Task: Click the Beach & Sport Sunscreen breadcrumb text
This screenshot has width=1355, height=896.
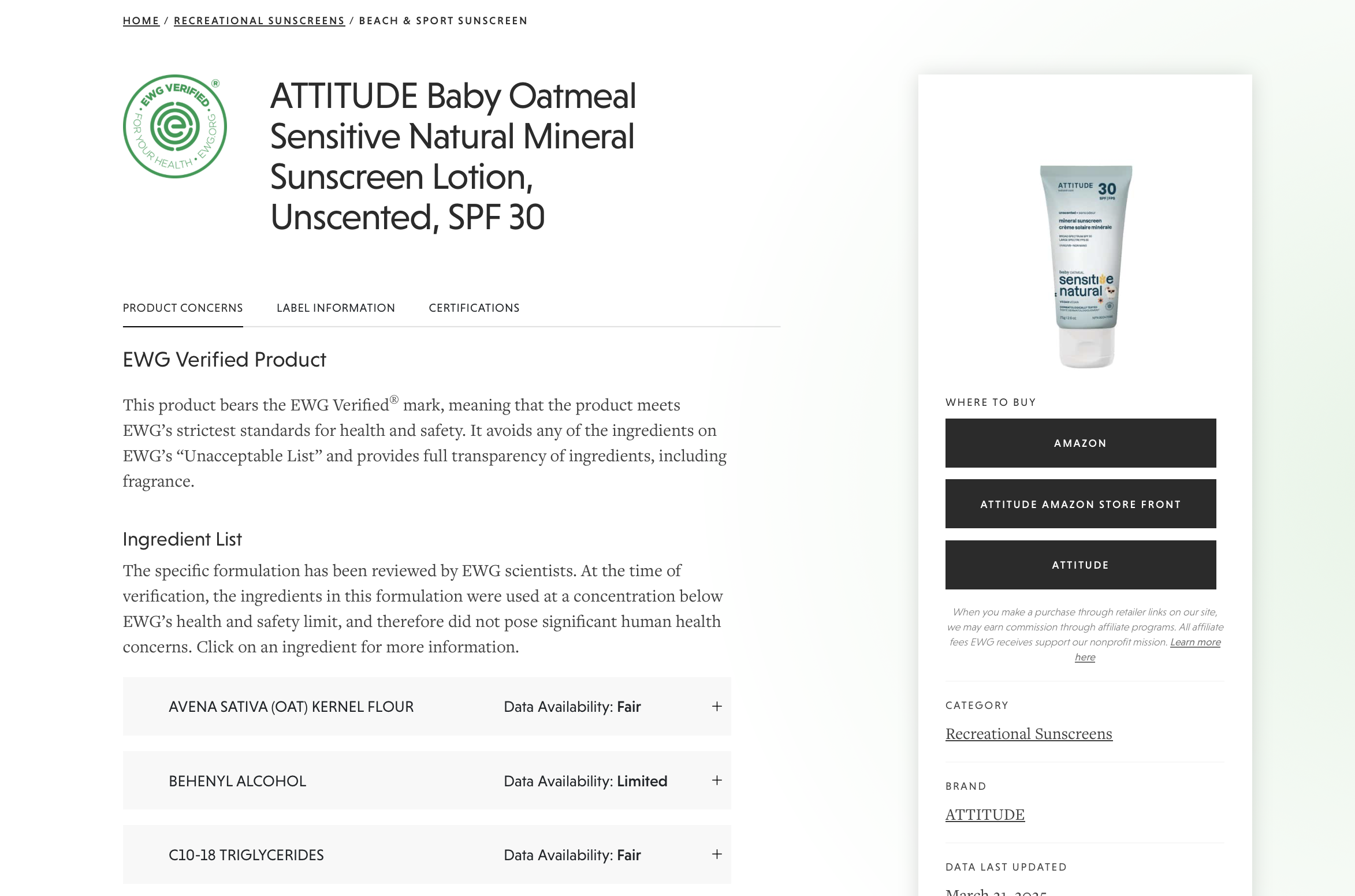Action: [x=443, y=21]
